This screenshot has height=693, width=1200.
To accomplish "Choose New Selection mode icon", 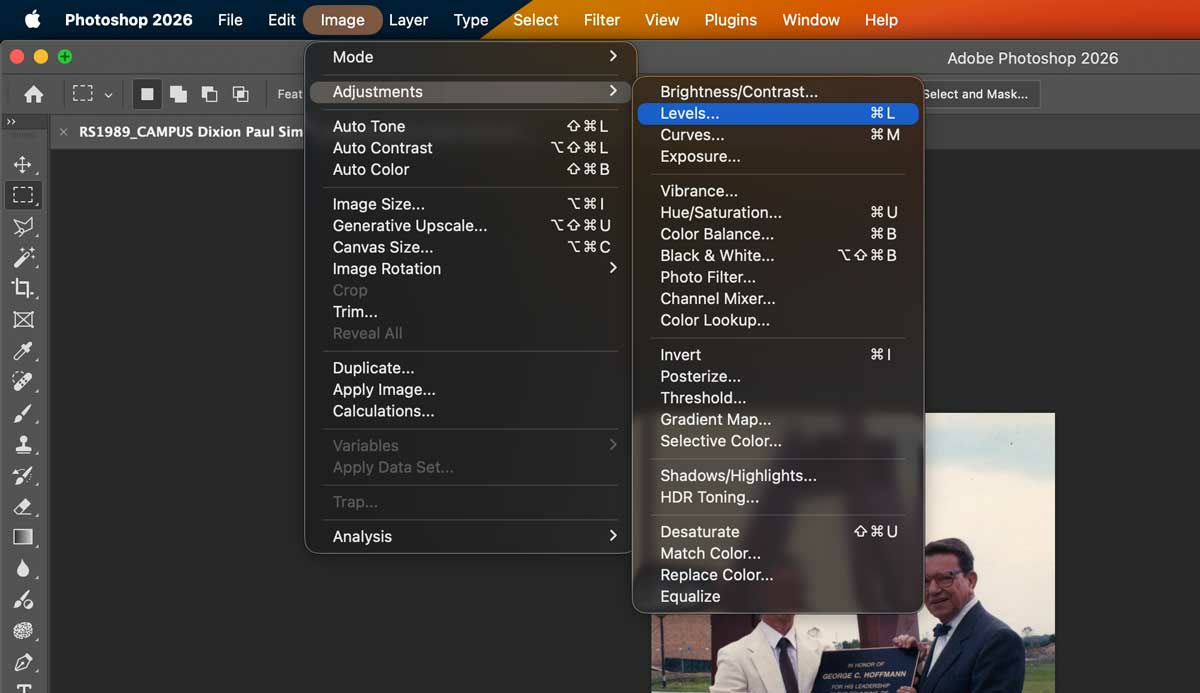I will click(147, 94).
